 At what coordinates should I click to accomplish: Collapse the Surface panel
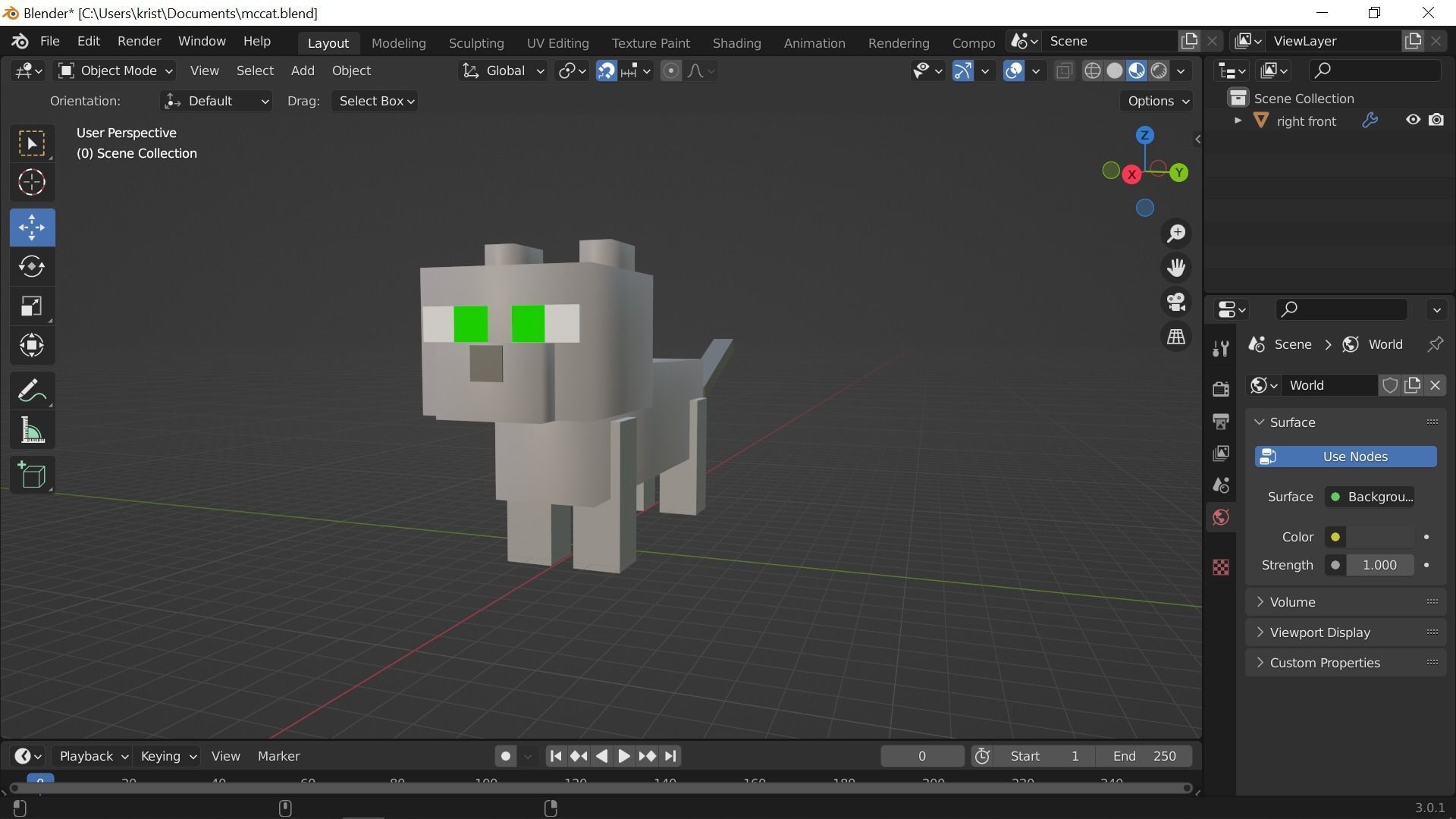[1345, 422]
